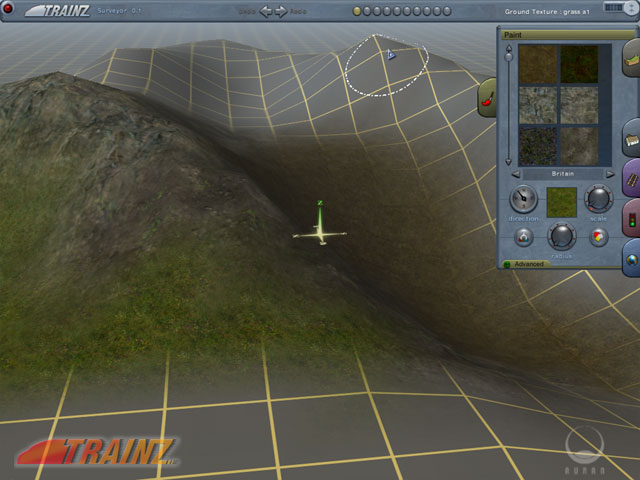640x480 pixels.
Task: Click the Trainz logo in the top bar
Action: (57, 11)
